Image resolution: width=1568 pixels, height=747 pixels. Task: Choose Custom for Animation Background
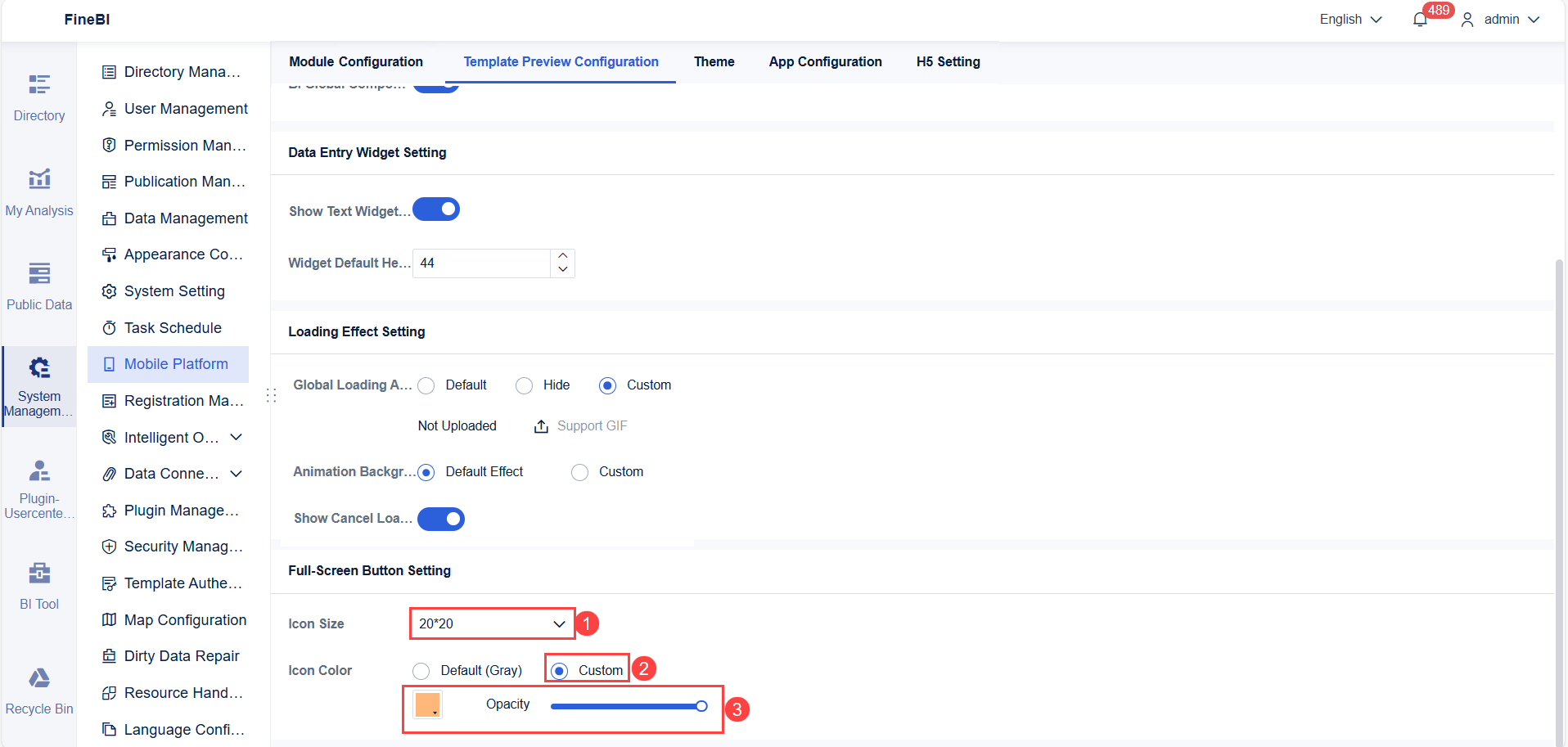coord(579,472)
